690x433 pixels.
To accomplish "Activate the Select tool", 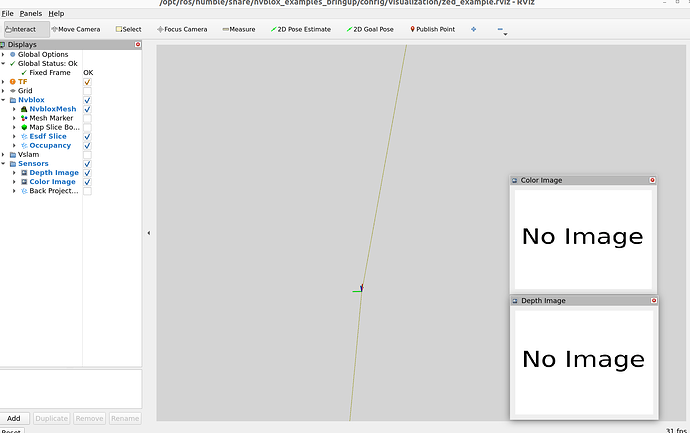I will pyautogui.click(x=128, y=29).
